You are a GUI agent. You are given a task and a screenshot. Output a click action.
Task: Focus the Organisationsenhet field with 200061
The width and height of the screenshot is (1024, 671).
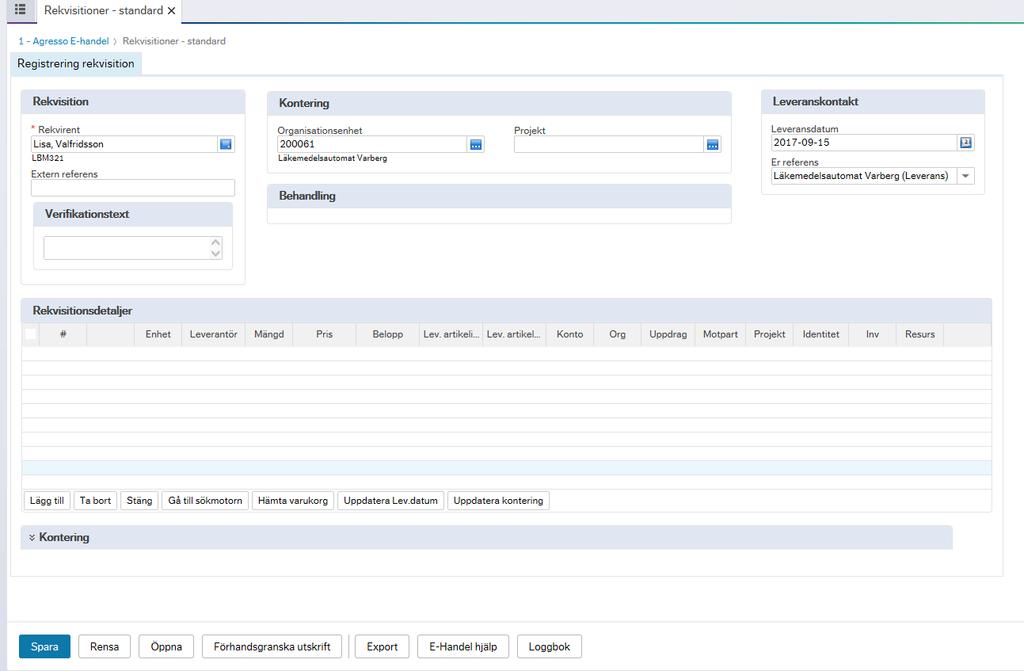point(372,144)
